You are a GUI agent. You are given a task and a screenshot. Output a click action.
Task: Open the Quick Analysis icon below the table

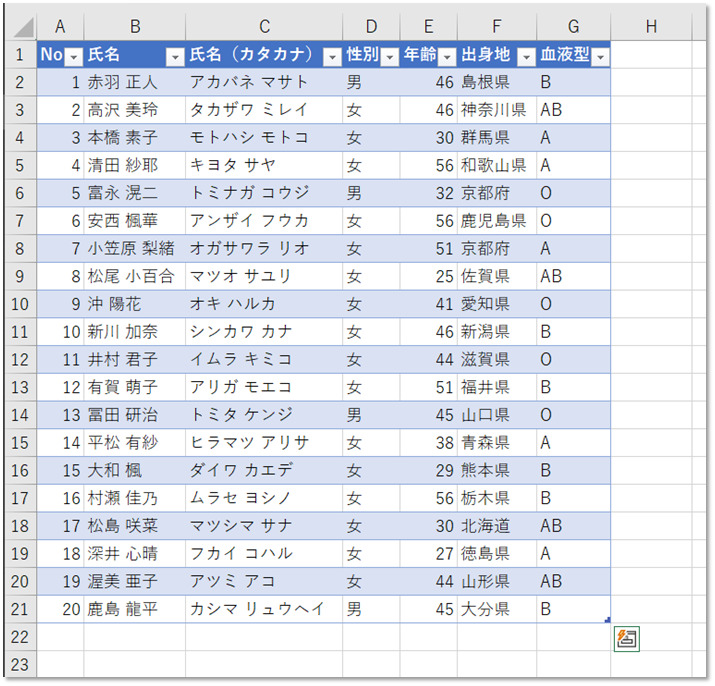click(x=627, y=639)
